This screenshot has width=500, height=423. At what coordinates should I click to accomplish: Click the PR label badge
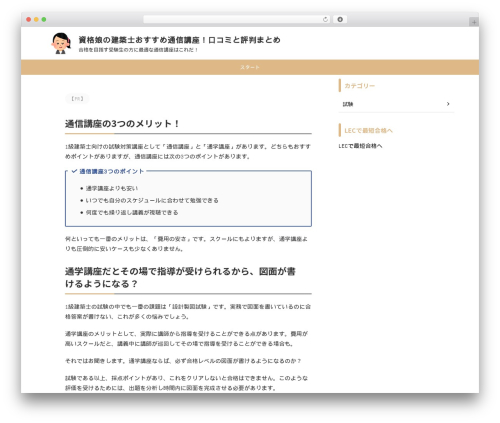pyautogui.click(x=77, y=99)
